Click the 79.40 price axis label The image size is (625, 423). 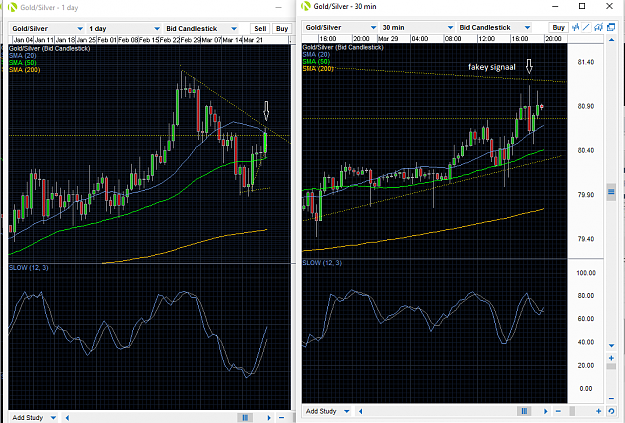(586, 239)
